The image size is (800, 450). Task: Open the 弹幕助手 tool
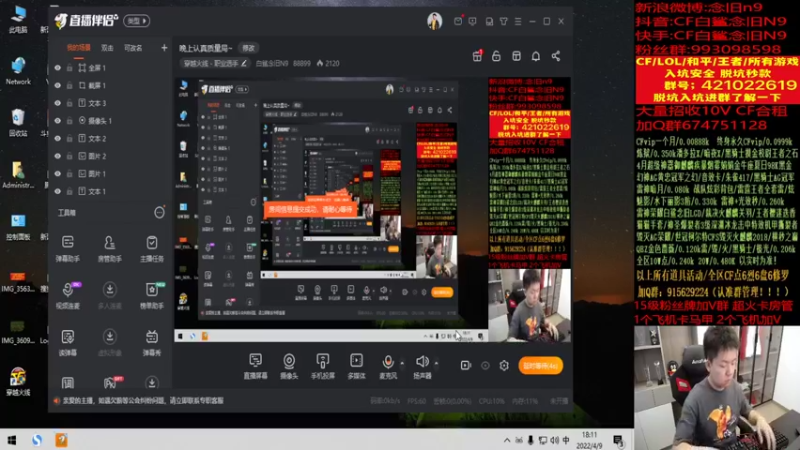click(x=67, y=248)
